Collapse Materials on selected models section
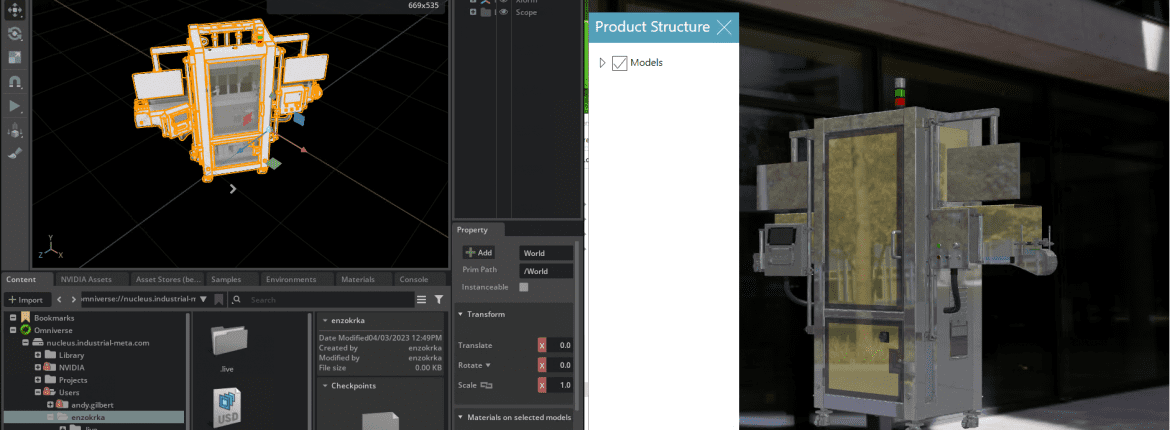Viewport: 1170px width, 430px height. click(x=460, y=417)
